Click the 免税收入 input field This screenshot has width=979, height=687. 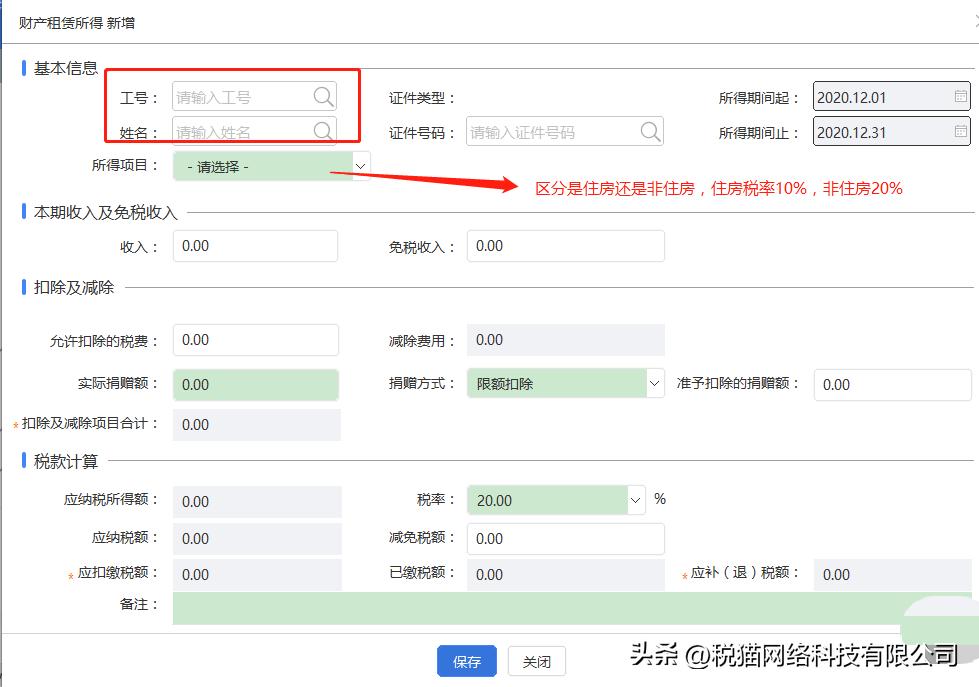pos(565,245)
